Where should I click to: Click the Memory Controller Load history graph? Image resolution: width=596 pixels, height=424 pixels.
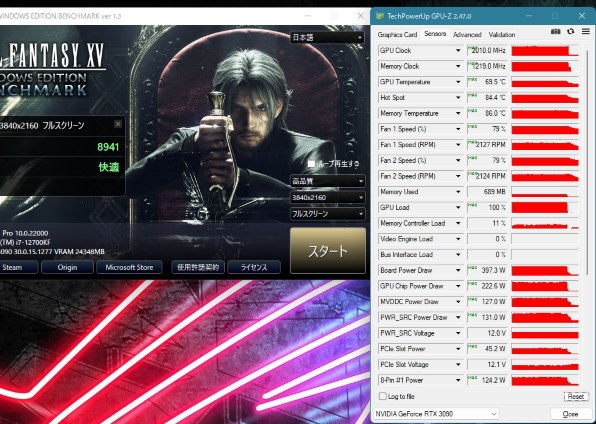click(x=545, y=223)
